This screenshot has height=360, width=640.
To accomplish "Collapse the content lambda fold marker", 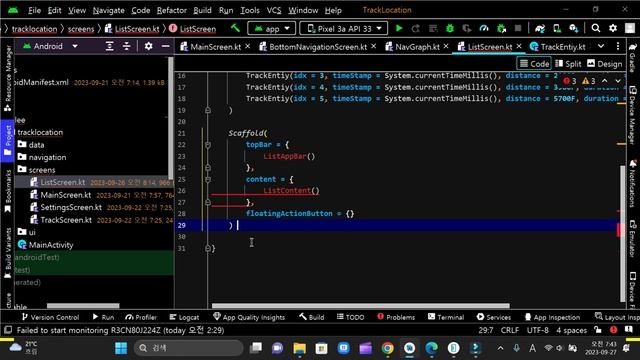I will click(x=208, y=179).
